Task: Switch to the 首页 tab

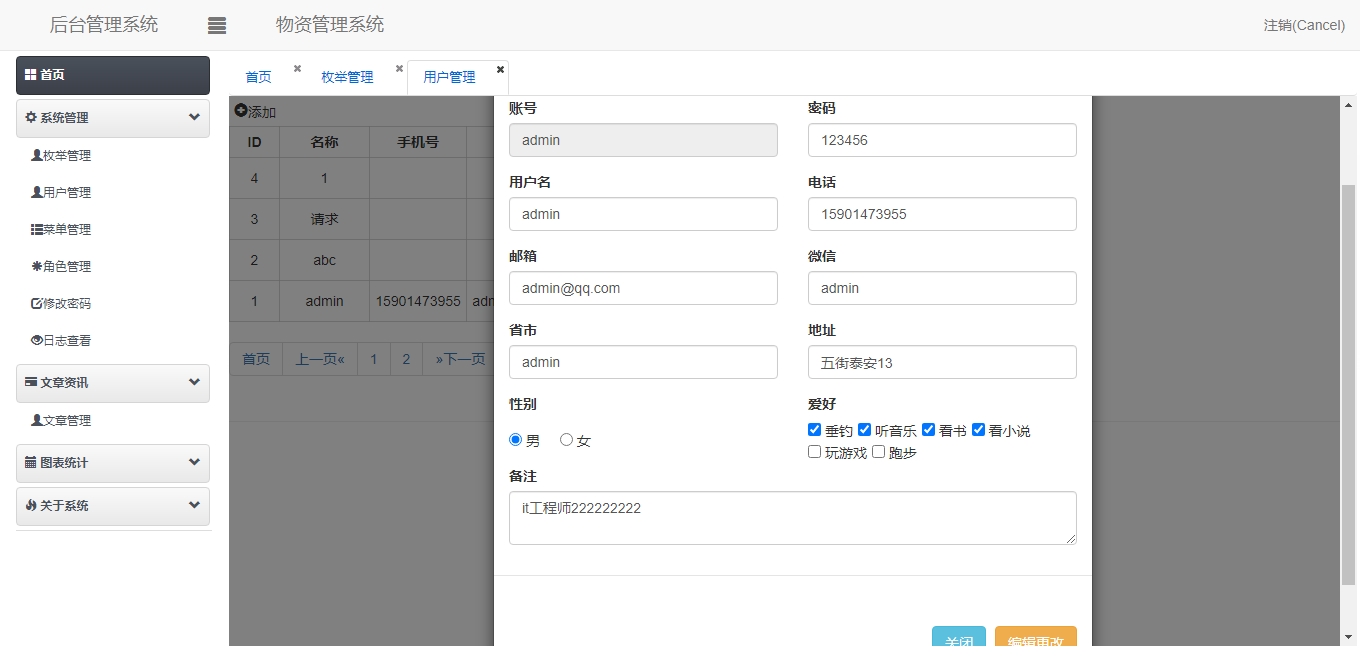Action: click(258, 77)
